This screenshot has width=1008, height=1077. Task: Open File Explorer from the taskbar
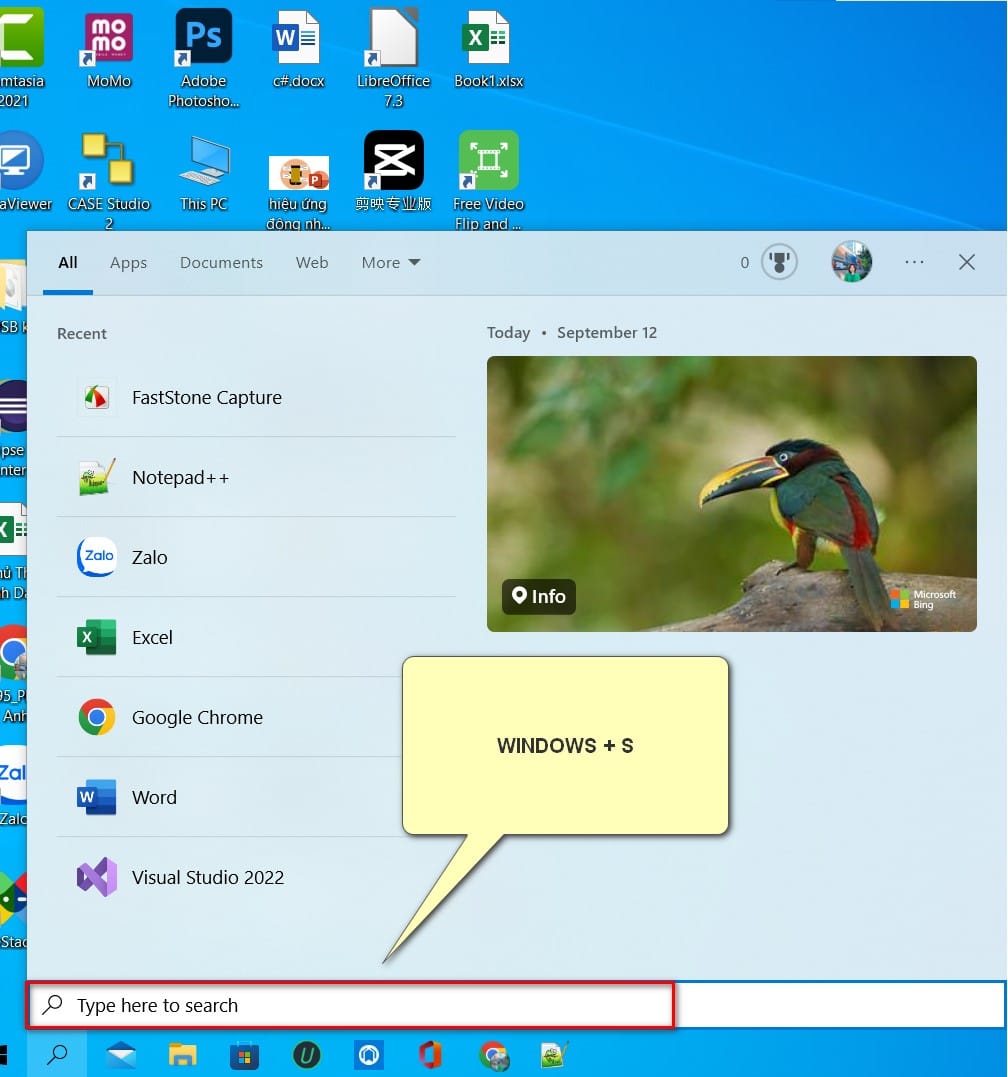(183, 1054)
